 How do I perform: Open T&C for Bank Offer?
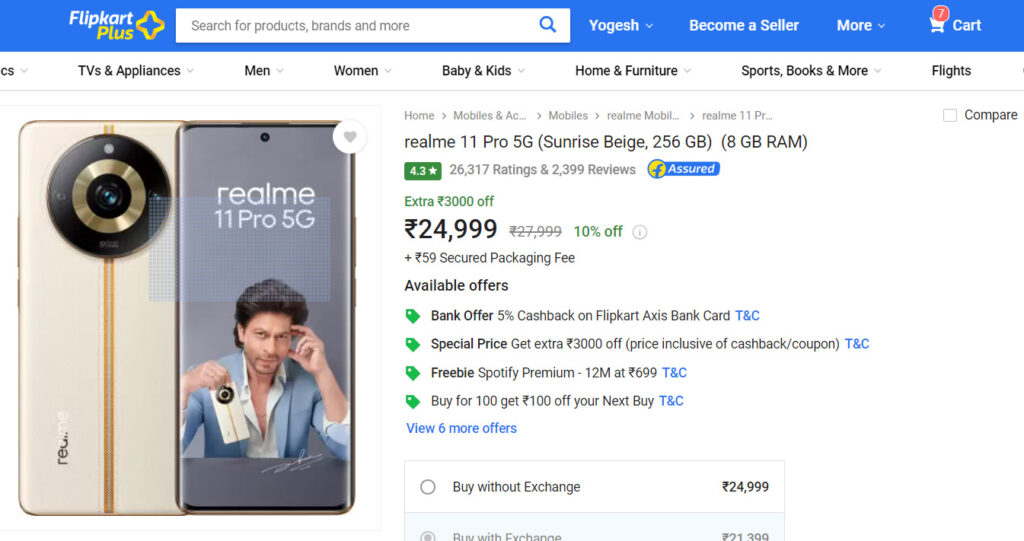pyautogui.click(x=747, y=316)
